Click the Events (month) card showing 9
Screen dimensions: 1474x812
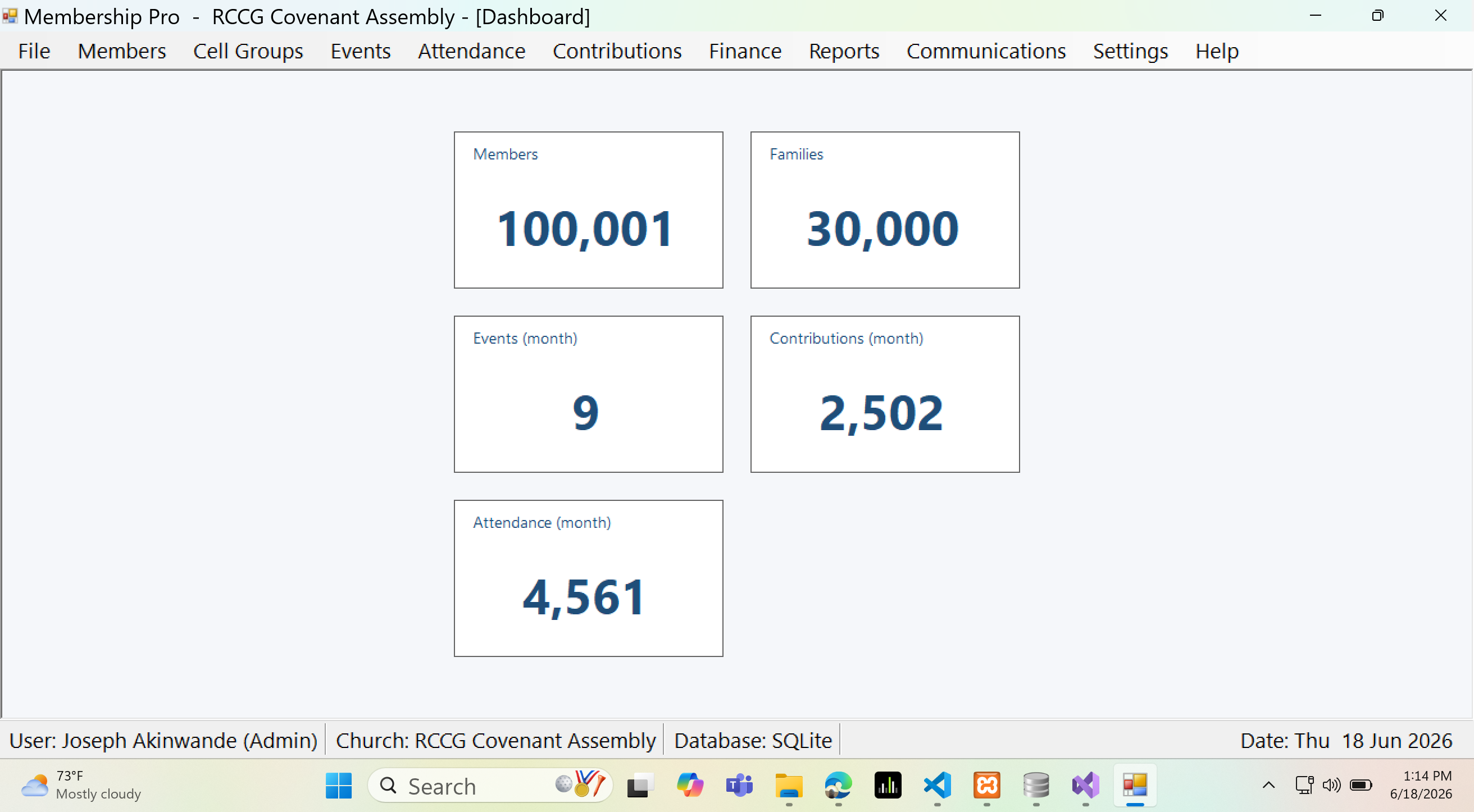(588, 394)
